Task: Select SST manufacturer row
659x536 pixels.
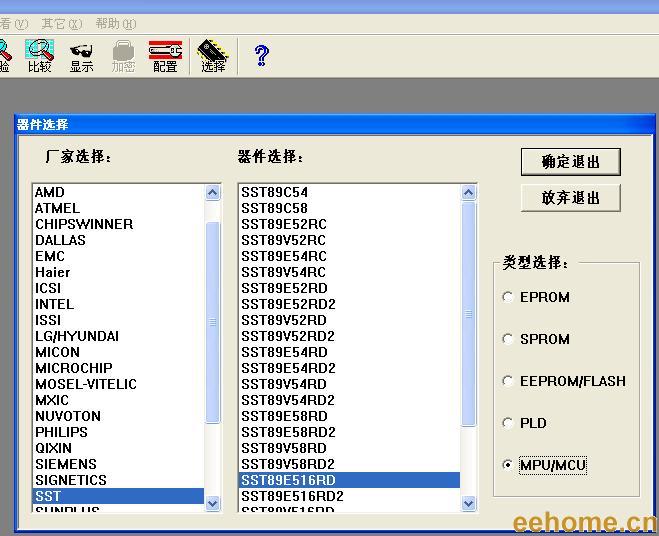Action: coord(118,496)
